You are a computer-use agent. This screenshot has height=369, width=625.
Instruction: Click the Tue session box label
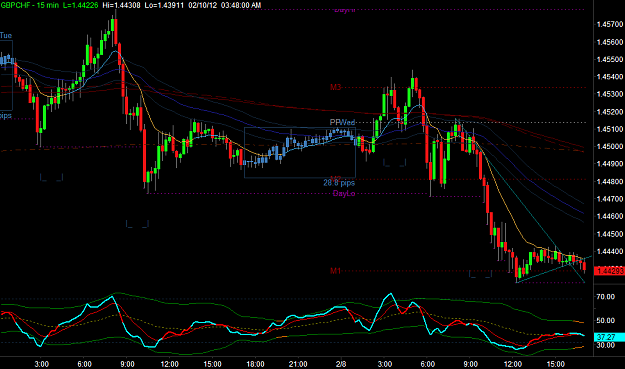pos(6,35)
